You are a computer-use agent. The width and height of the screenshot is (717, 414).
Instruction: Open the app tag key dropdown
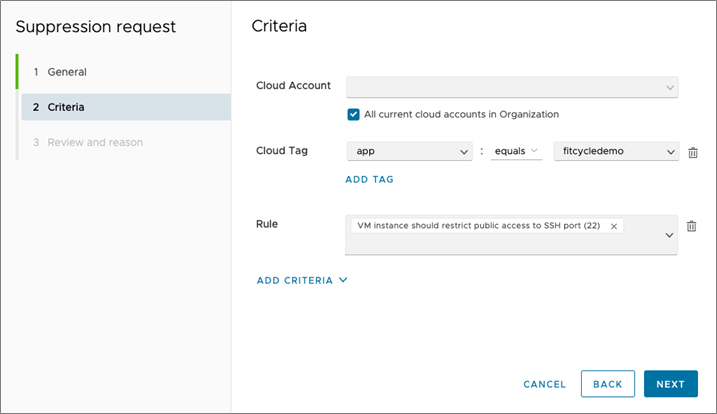tap(409, 151)
